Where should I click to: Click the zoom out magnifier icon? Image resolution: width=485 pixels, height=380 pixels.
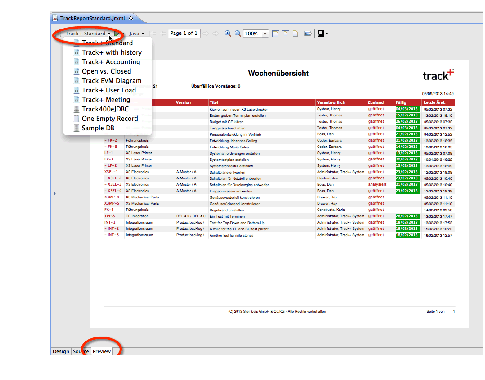point(238,33)
